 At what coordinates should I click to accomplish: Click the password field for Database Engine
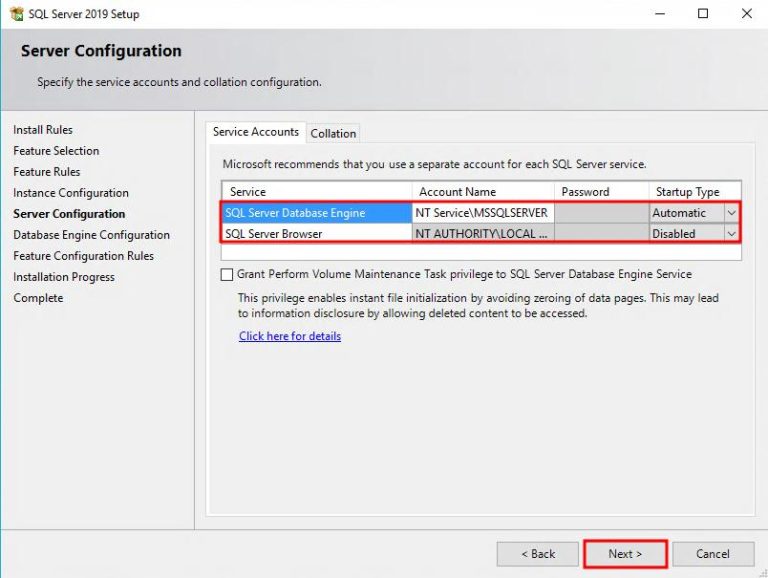coord(601,213)
